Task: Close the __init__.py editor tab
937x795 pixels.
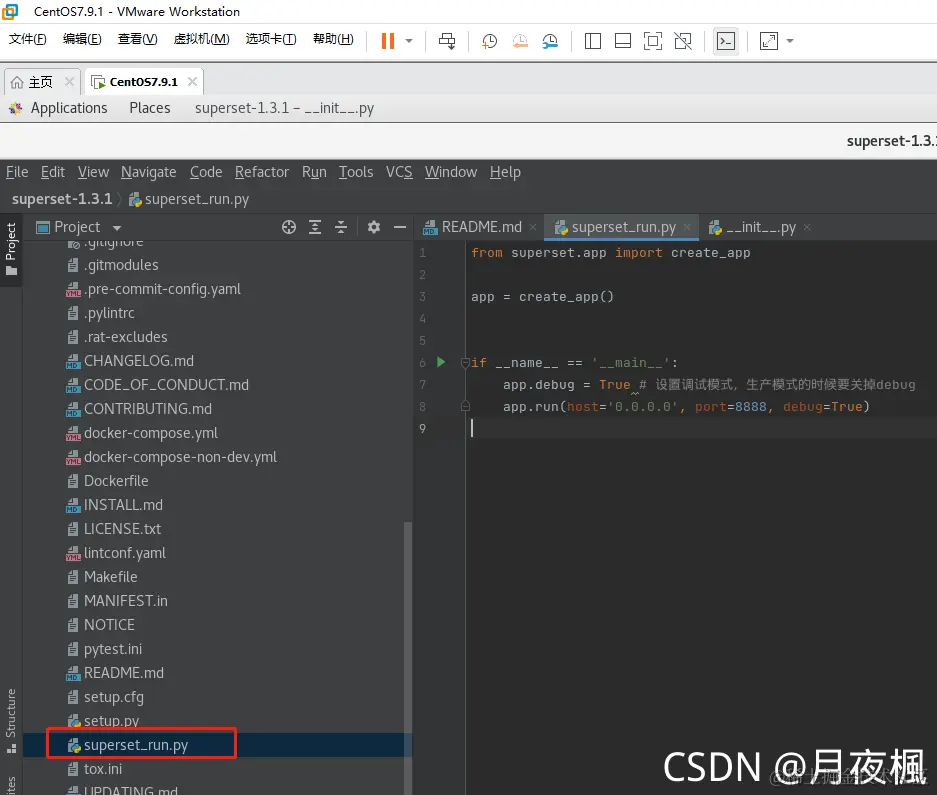Action: (x=807, y=227)
